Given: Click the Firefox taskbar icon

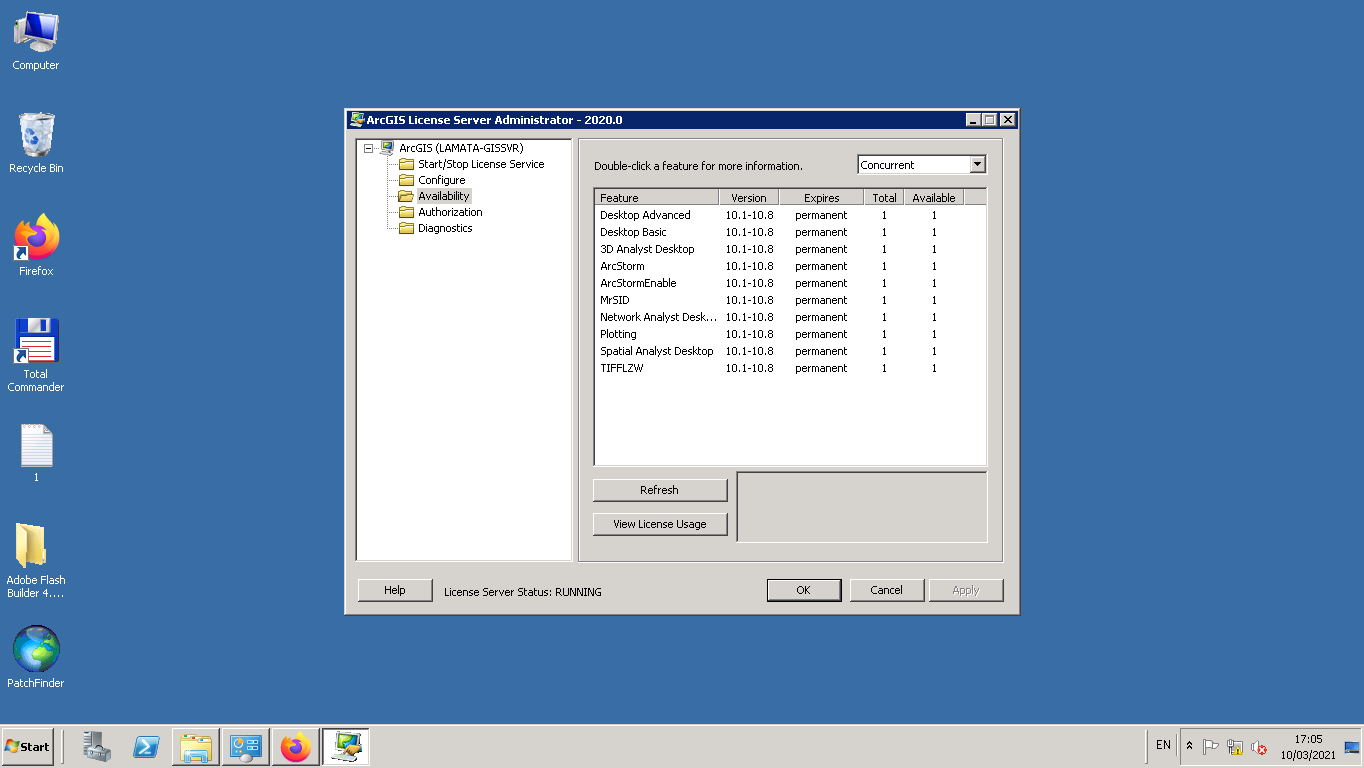Looking at the screenshot, I should tap(296, 747).
